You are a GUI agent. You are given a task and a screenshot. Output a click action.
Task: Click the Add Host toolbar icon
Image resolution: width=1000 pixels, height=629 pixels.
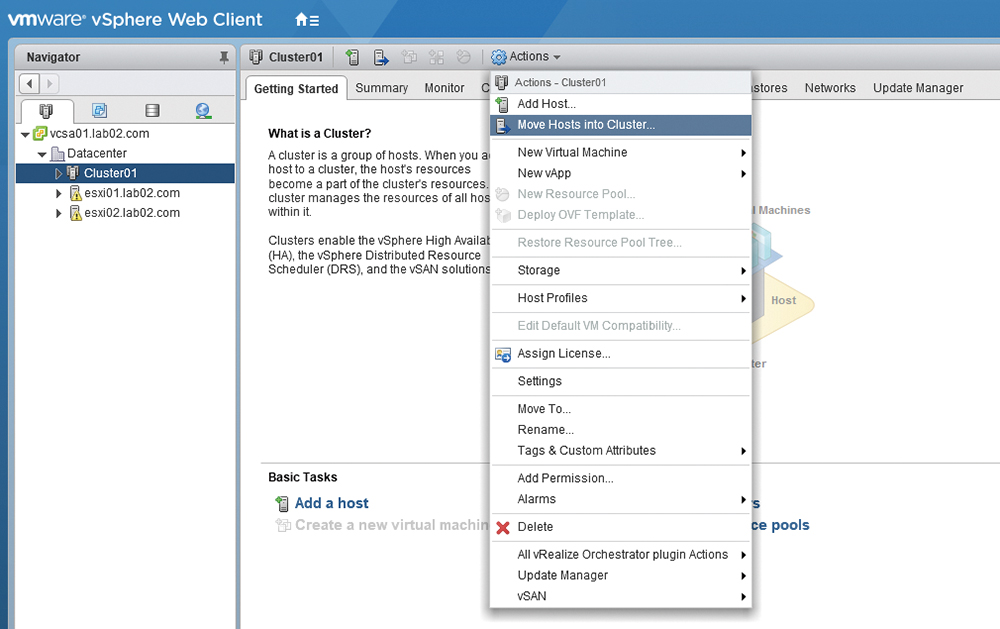(x=353, y=57)
